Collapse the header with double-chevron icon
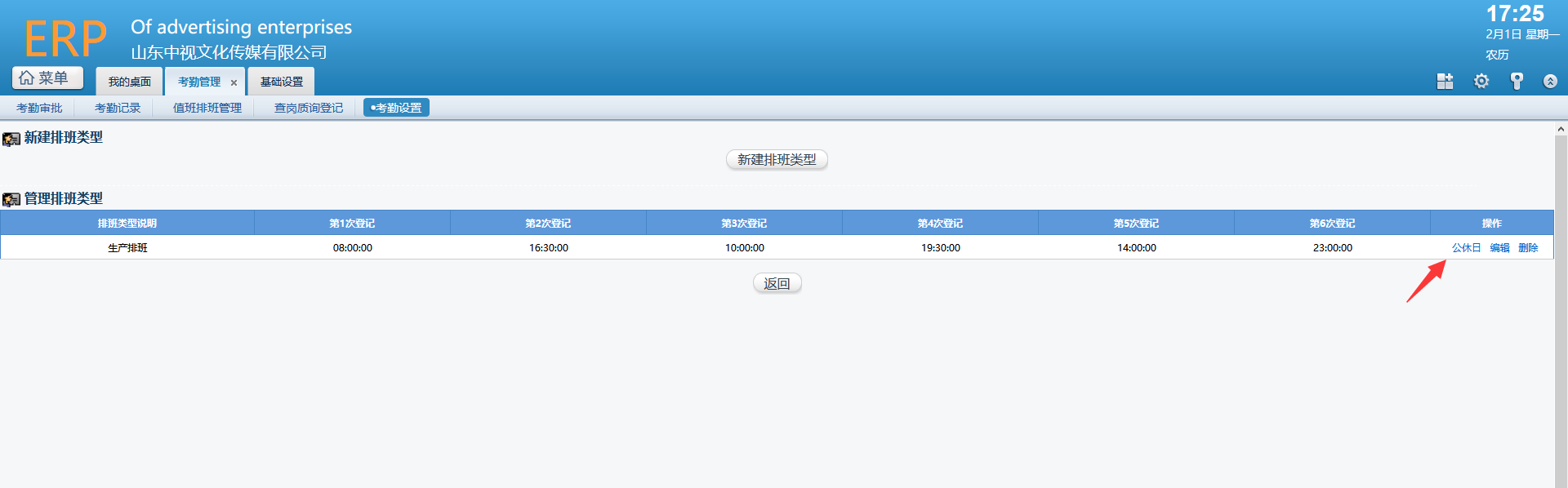Viewport: 1568px width, 488px height. click(1550, 81)
